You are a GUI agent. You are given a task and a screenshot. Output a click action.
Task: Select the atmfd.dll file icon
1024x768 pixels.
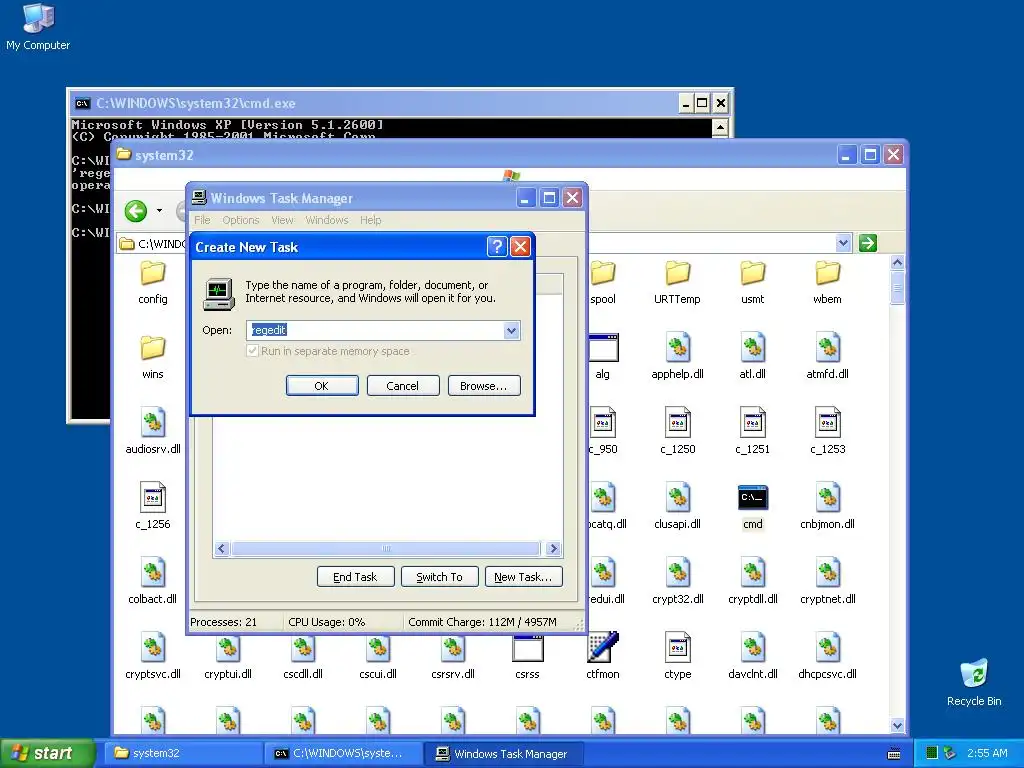point(828,348)
